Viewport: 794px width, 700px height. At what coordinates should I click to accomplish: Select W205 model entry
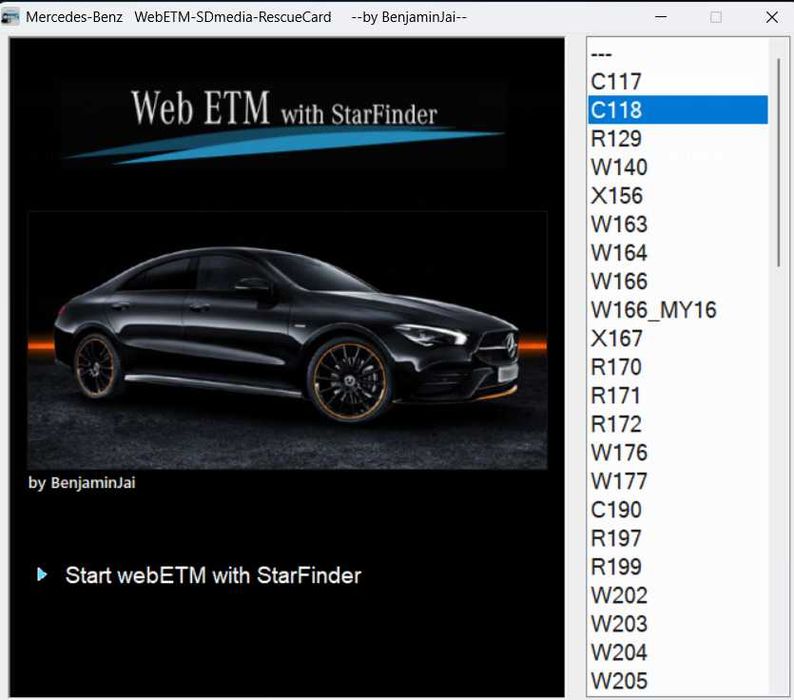tap(678, 681)
